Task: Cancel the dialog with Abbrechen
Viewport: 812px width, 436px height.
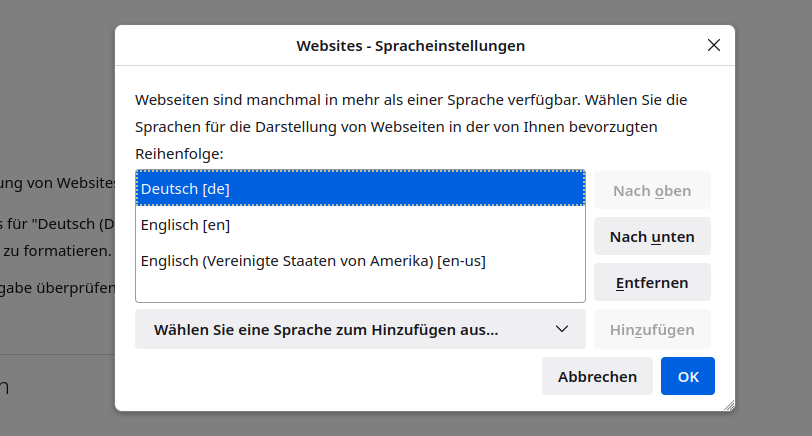Action: (597, 376)
